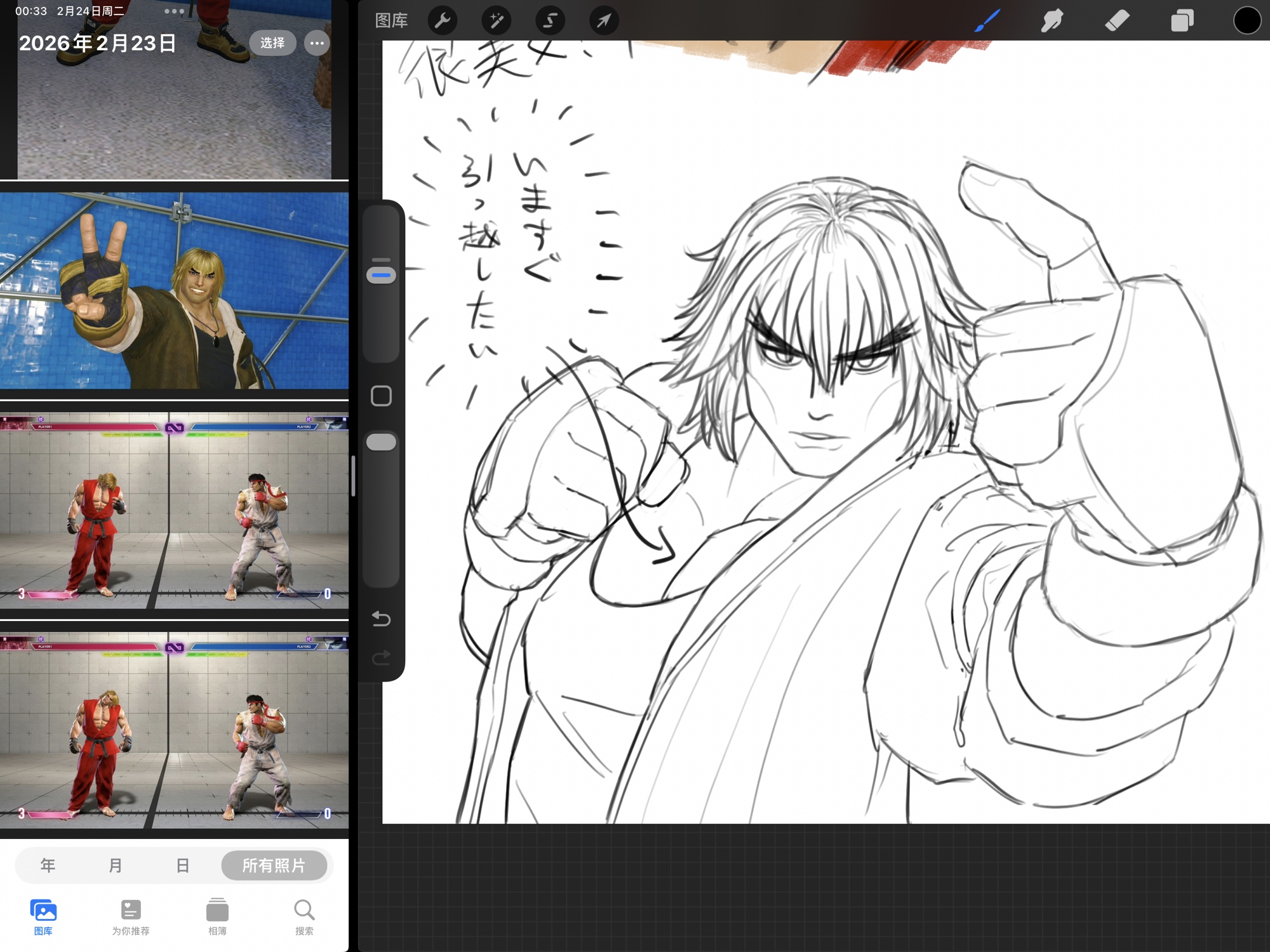Switch to the 月 view tab
The height and width of the screenshot is (952, 1270).
[x=115, y=865]
